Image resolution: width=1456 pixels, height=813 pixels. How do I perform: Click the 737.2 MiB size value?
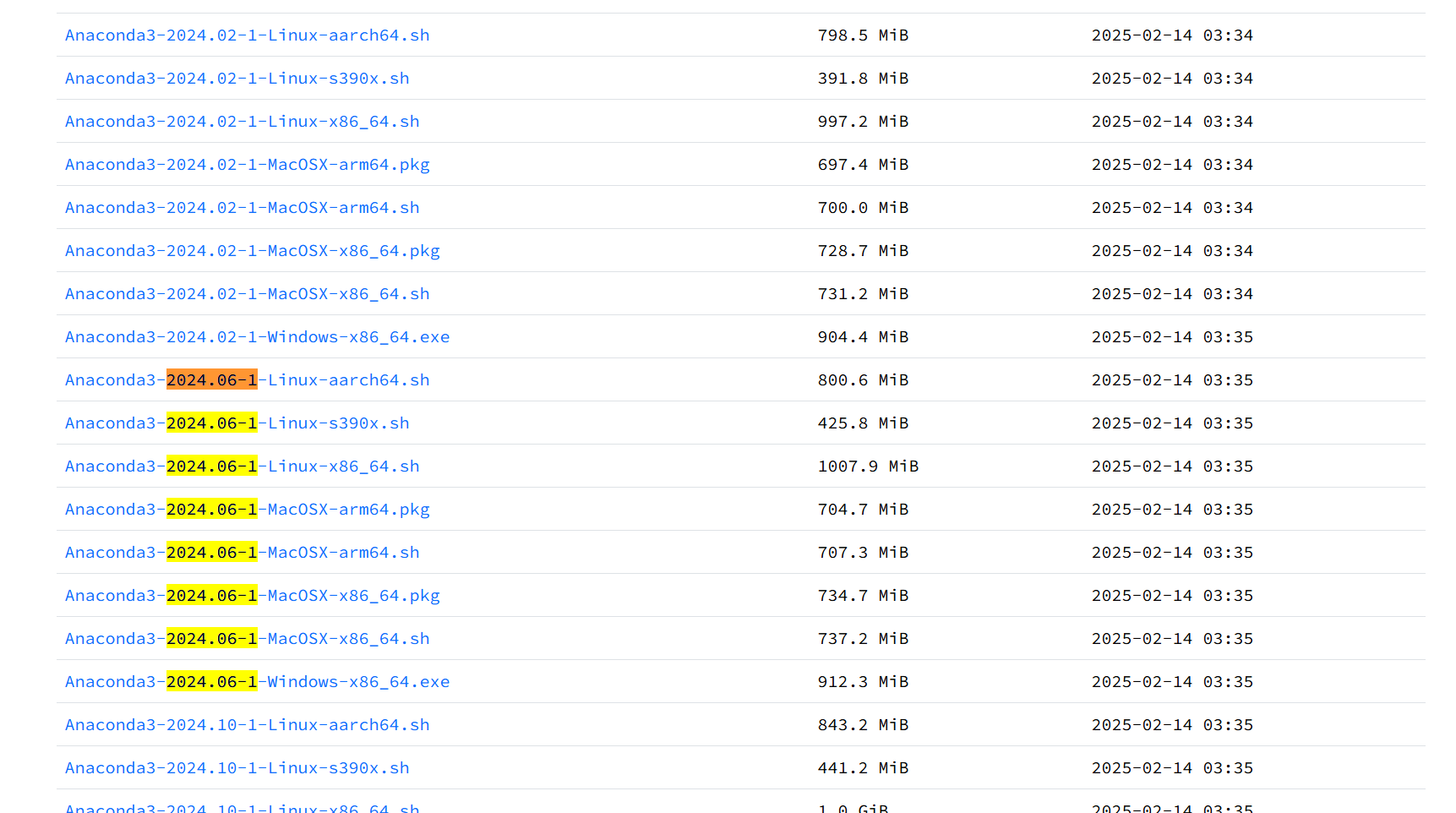point(864,639)
